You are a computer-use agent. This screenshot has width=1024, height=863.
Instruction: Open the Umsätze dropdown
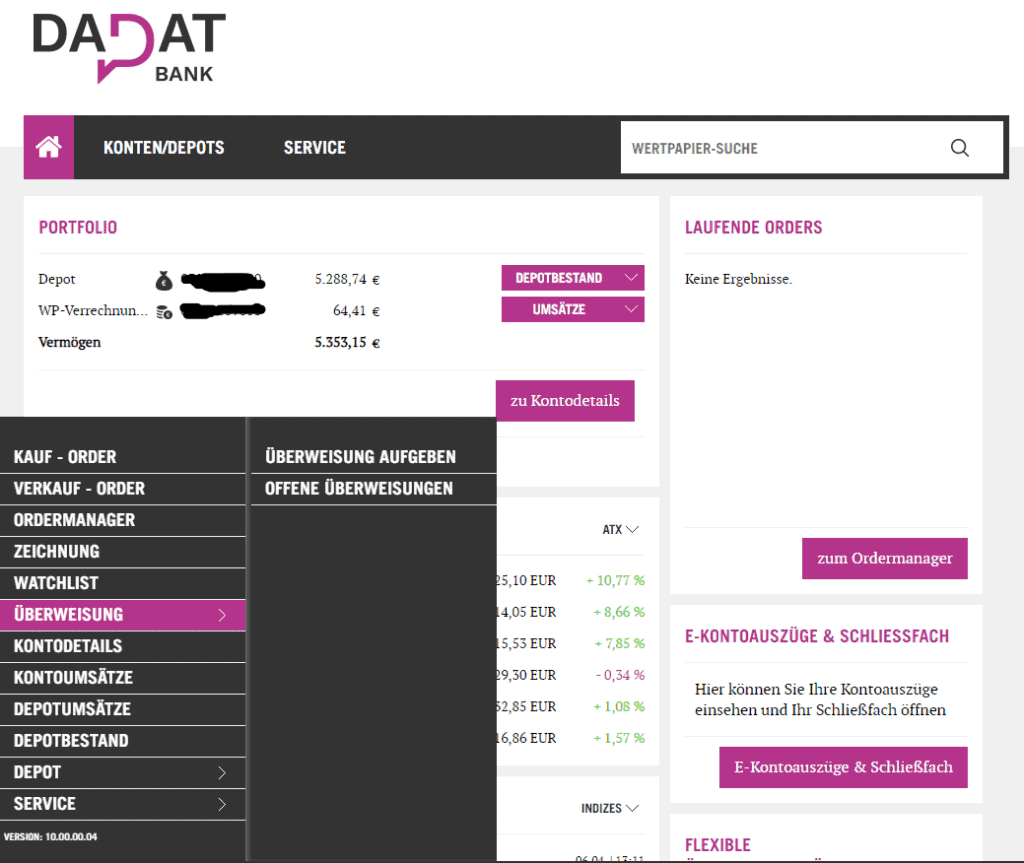(572, 310)
